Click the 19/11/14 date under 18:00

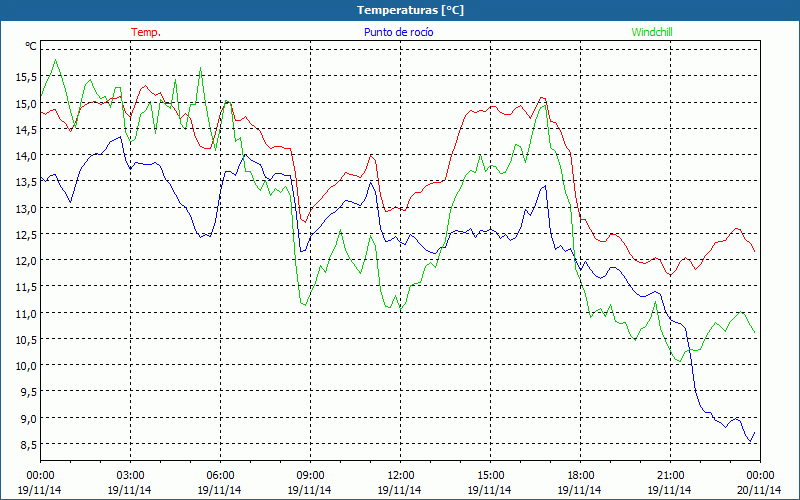(x=580, y=490)
